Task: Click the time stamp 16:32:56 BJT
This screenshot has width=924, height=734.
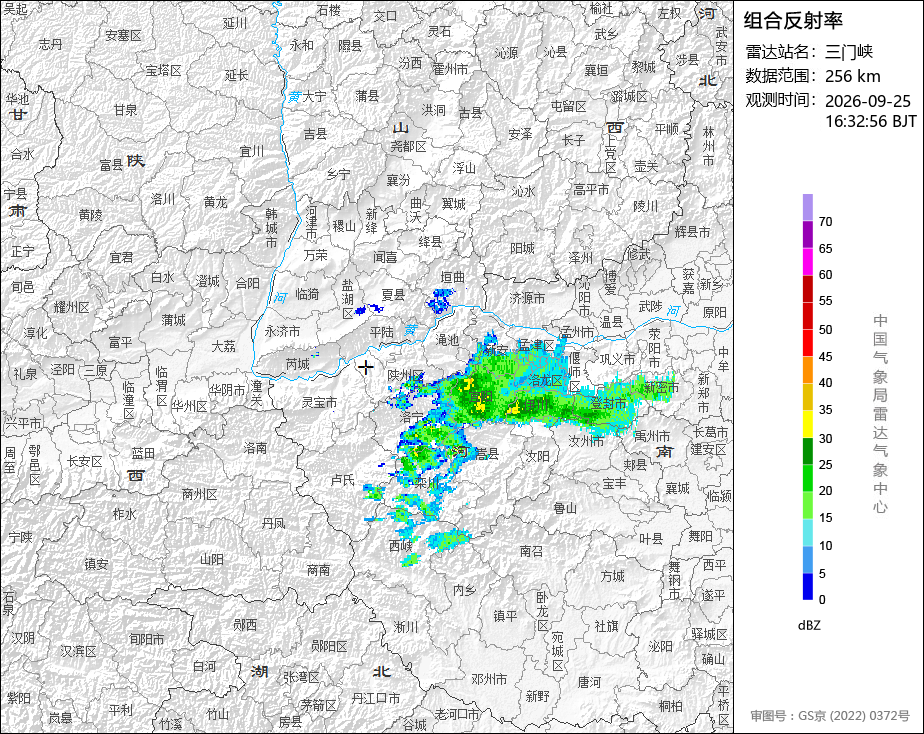Action: (x=870, y=121)
